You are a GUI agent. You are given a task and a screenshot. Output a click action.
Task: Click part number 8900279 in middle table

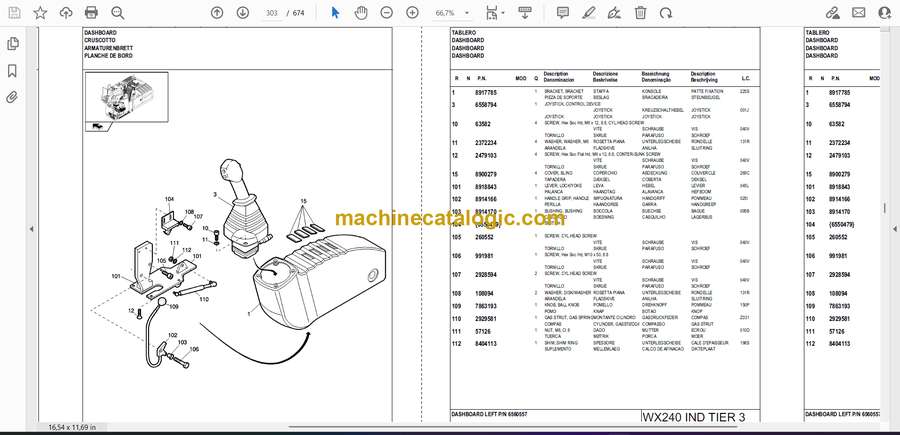(486, 174)
